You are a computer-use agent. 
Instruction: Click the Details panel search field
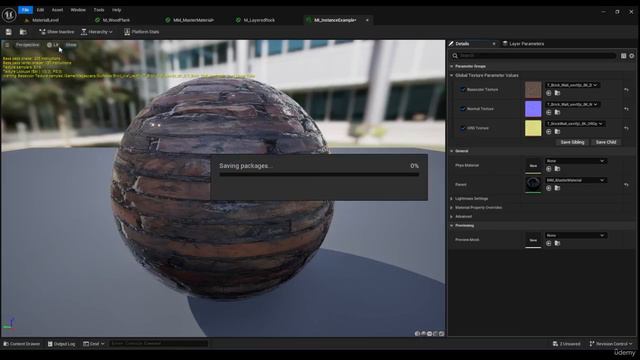534,56
